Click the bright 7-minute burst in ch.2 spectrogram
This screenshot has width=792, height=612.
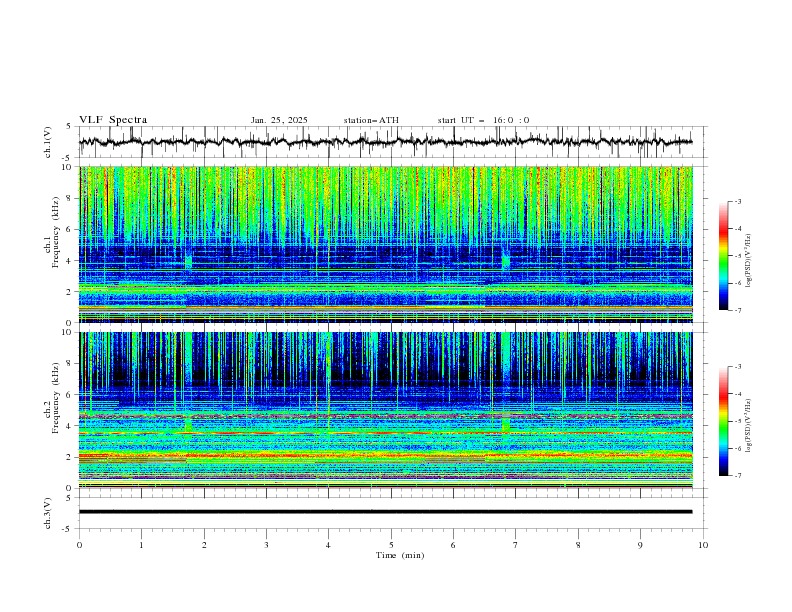coord(506,382)
